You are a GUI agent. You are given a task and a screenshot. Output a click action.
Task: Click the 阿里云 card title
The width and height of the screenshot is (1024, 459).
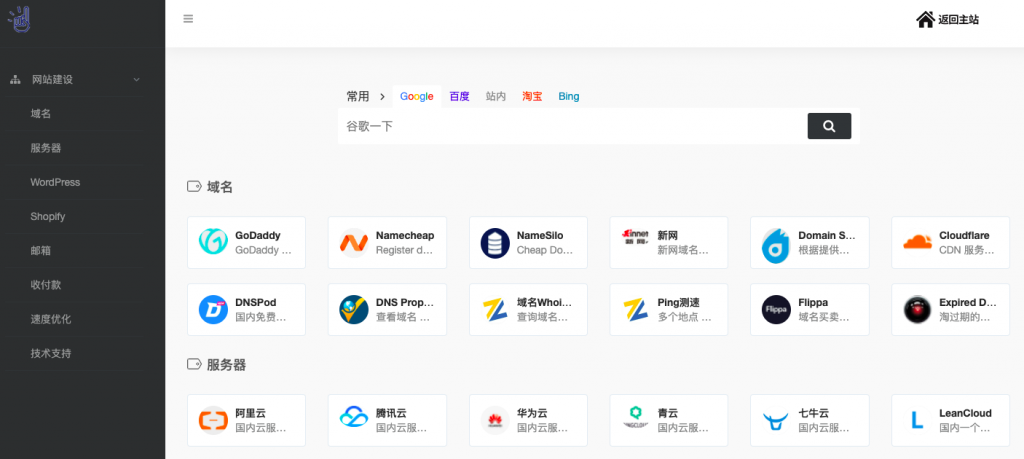(250, 413)
